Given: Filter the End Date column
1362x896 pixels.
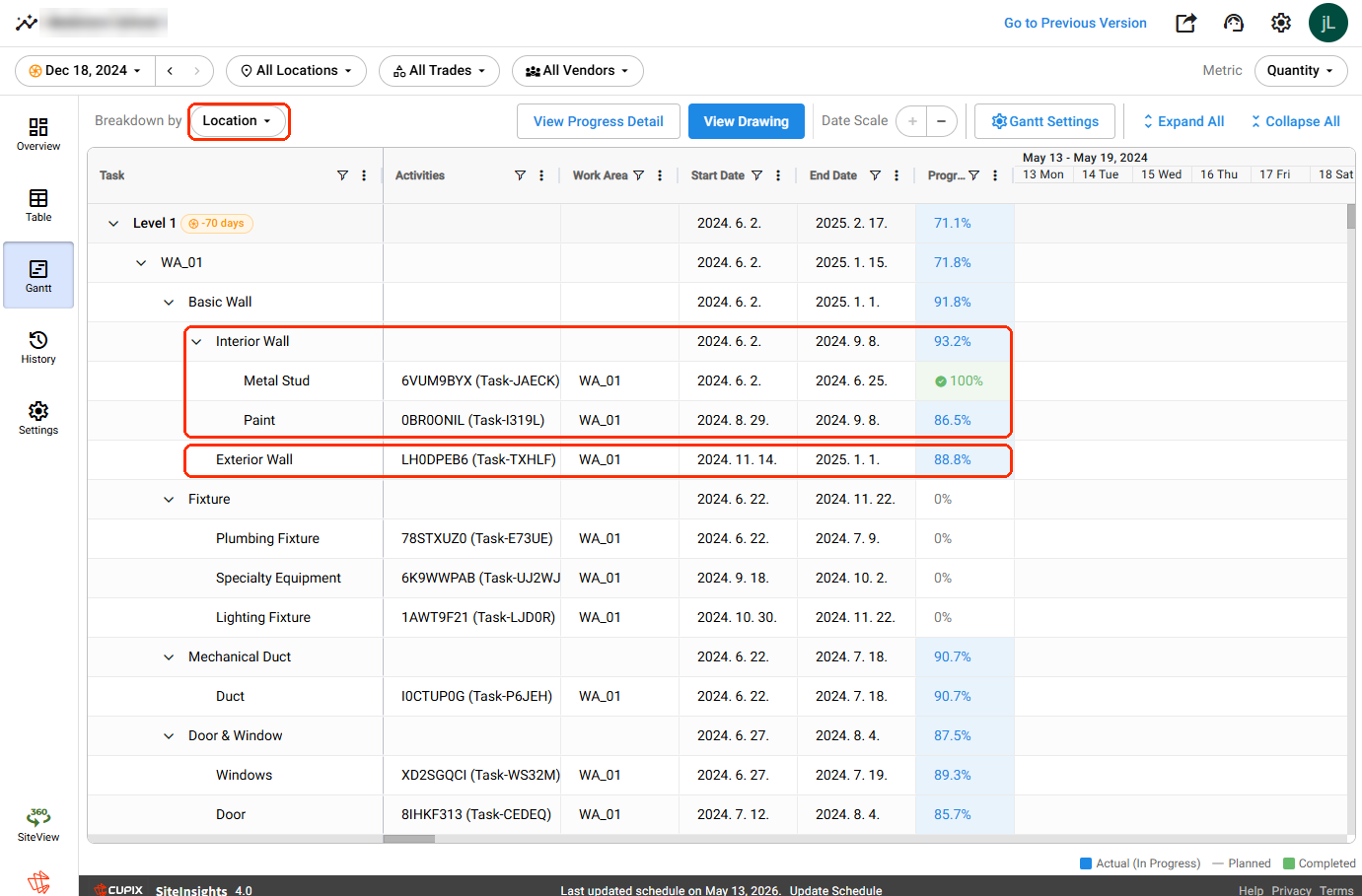Looking at the screenshot, I should point(875,175).
